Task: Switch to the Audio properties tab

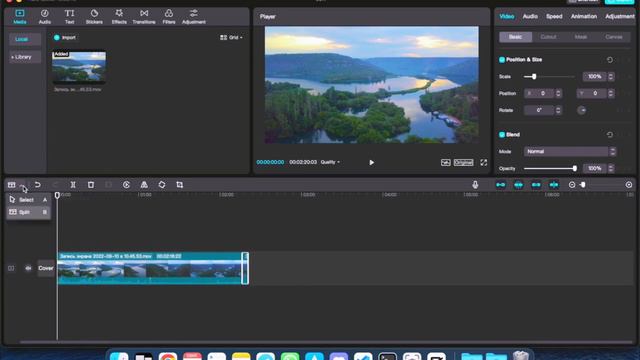Action: (x=530, y=16)
